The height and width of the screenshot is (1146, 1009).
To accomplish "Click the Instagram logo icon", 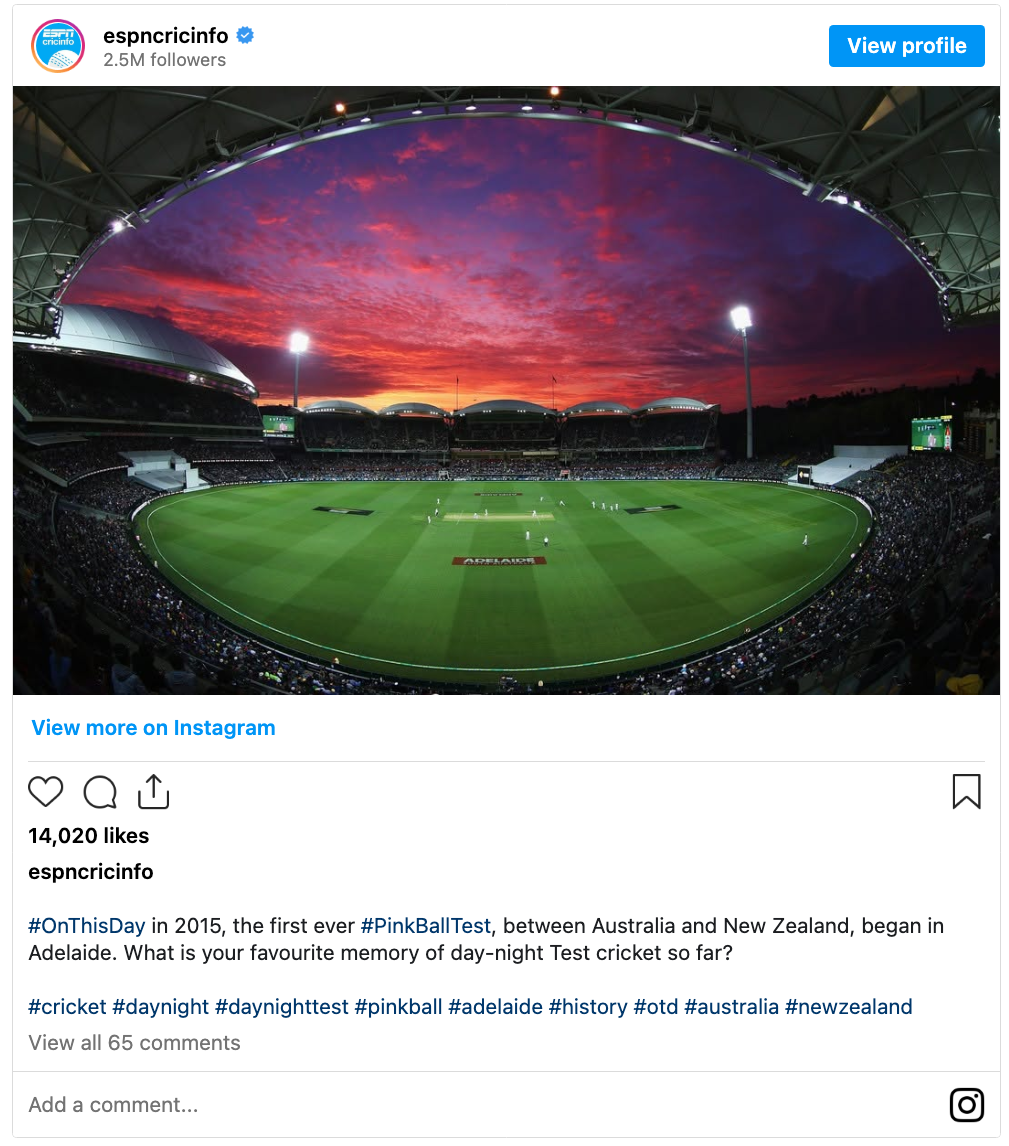I will pyautogui.click(x=966, y=1105).
